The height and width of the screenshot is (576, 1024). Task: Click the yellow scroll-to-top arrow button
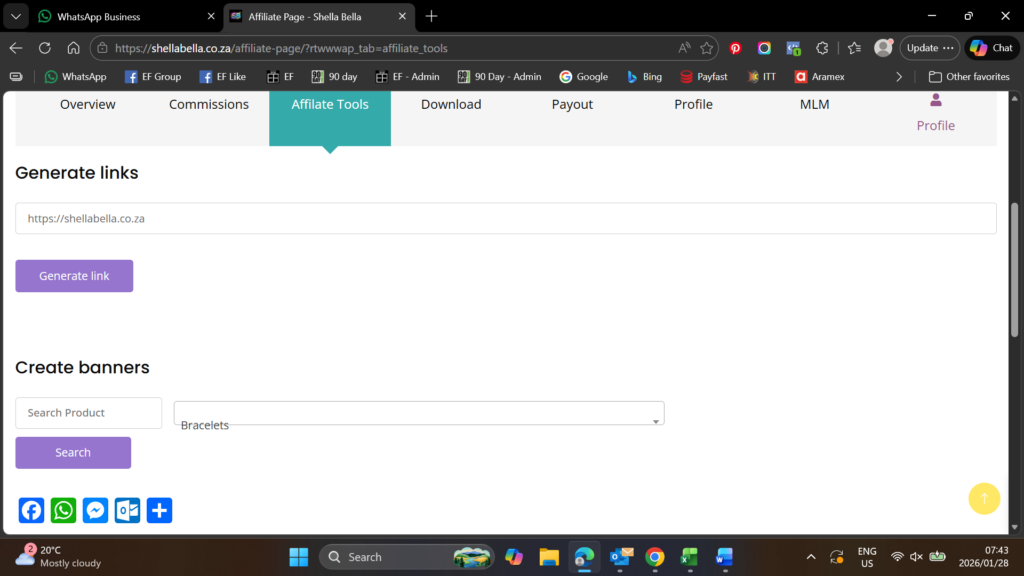coord(984,498)
